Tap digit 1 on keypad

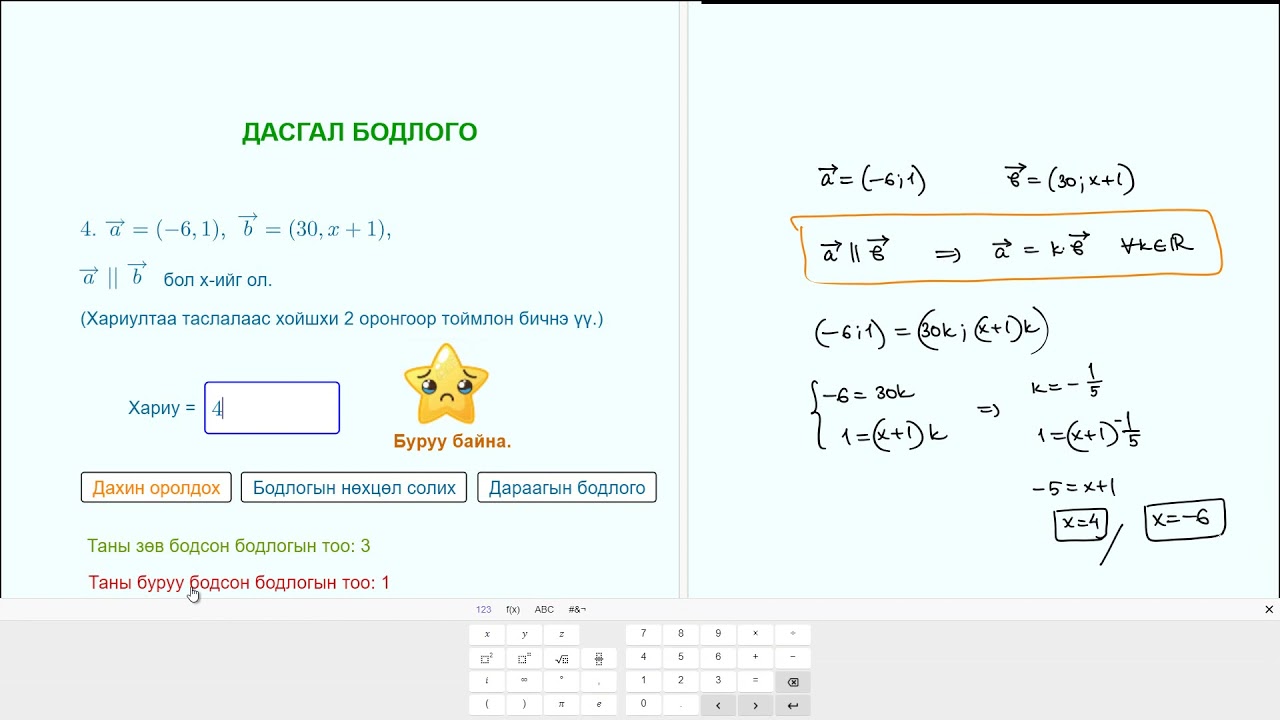point(643,681)
